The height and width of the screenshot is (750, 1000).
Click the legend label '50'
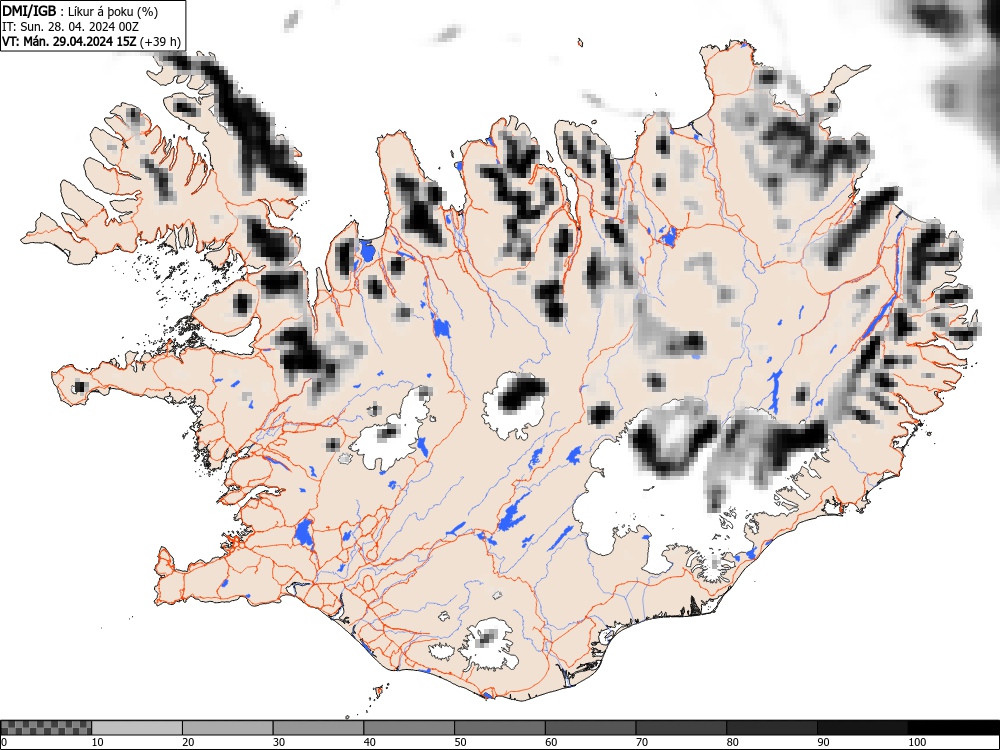click(460, 742)
